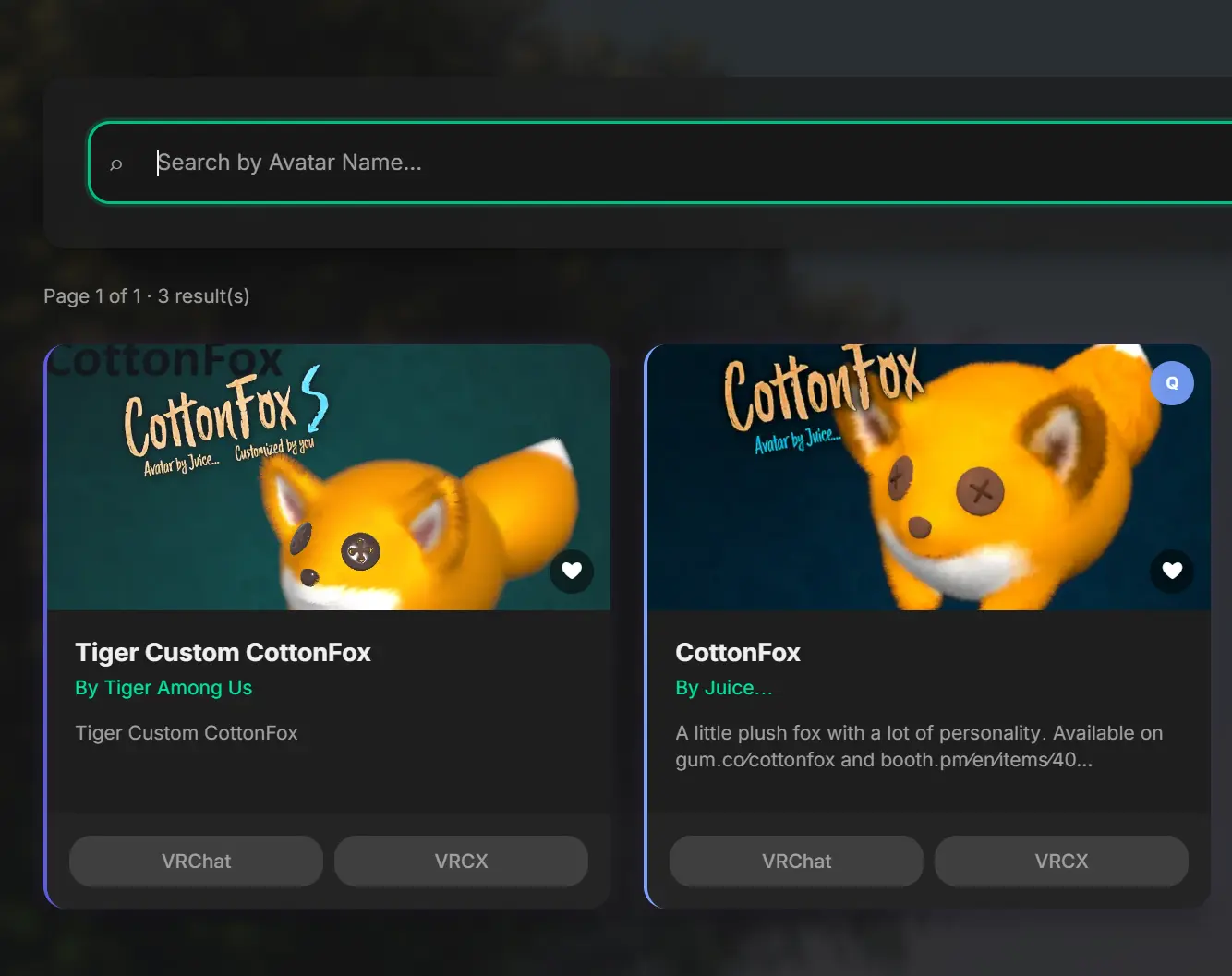1232x976 pixels.
Task: Click the heart icon on Tiger Custom CottonFox
Action: click(572, 572)
